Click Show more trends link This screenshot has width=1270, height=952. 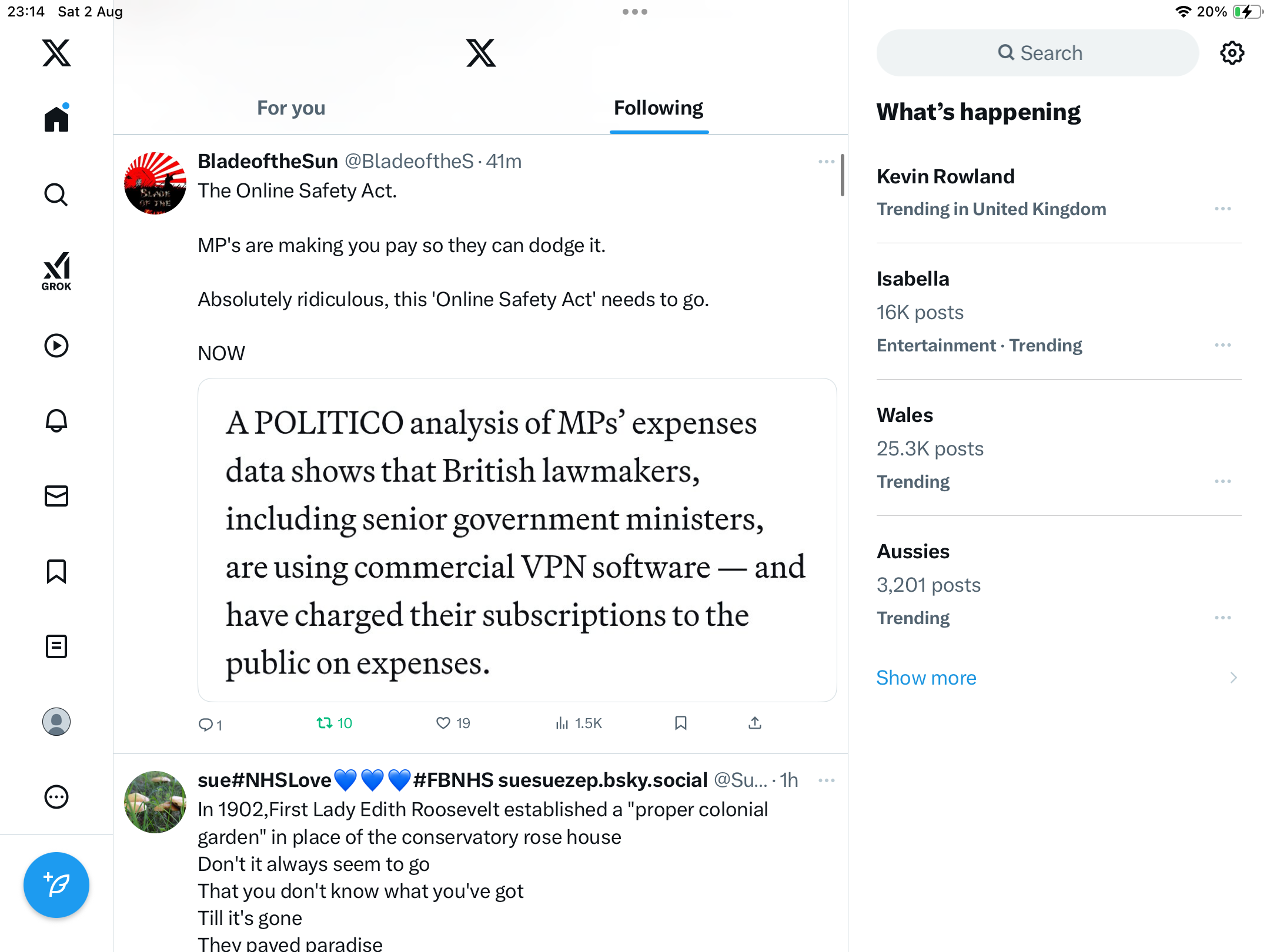926,678
